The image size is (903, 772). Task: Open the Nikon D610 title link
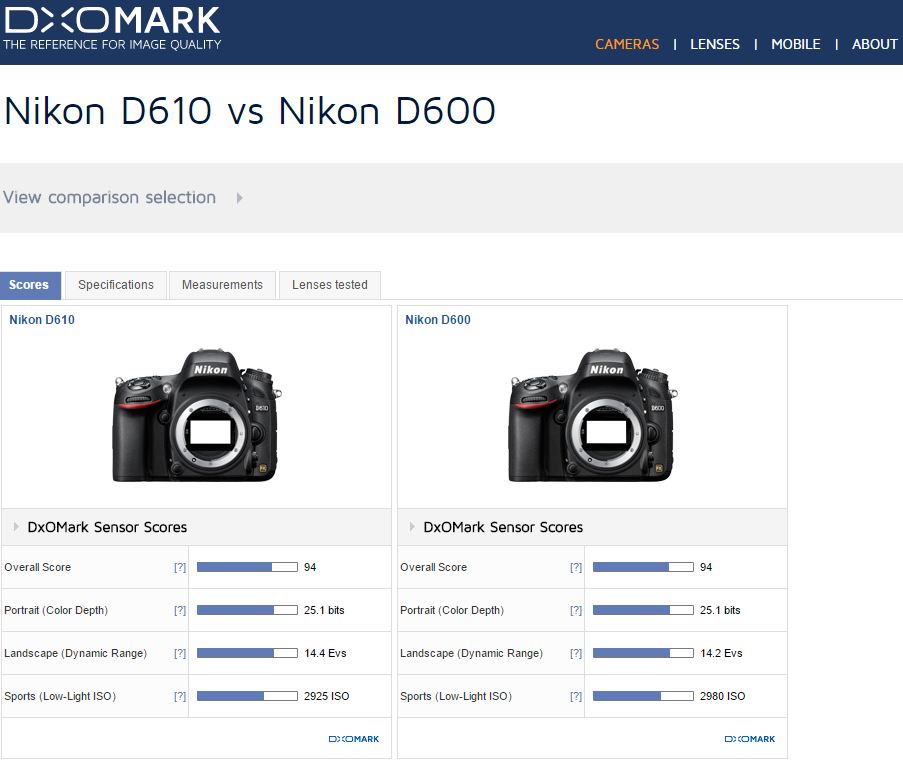(42, 320)
